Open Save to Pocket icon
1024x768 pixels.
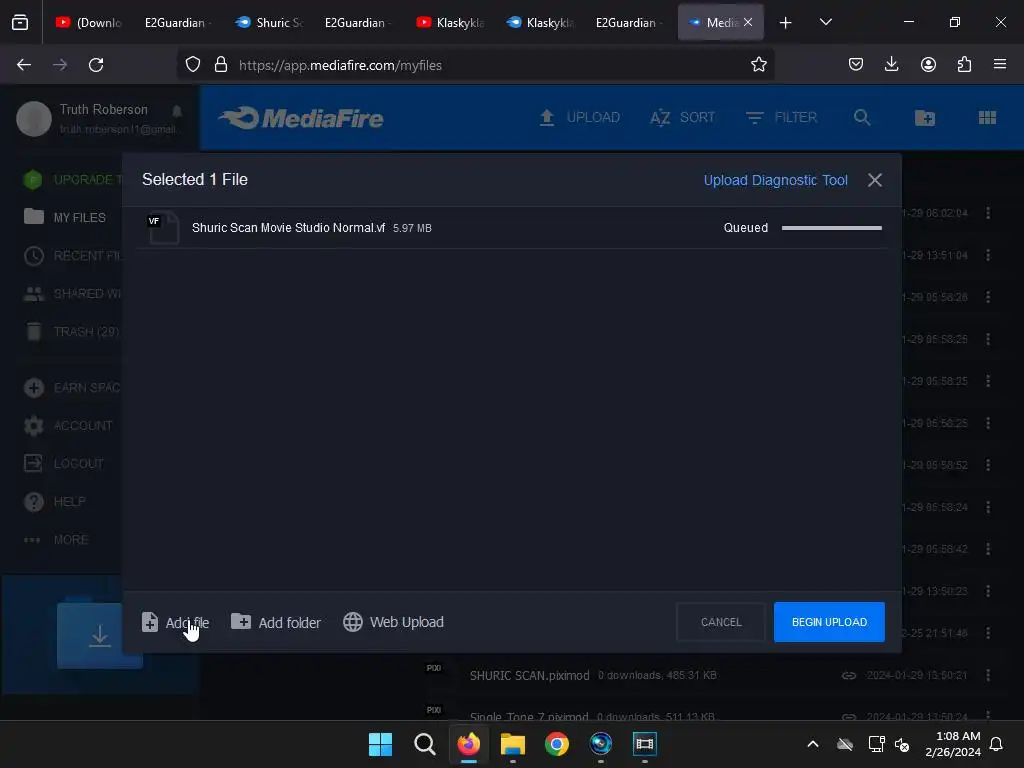point(856,65)
